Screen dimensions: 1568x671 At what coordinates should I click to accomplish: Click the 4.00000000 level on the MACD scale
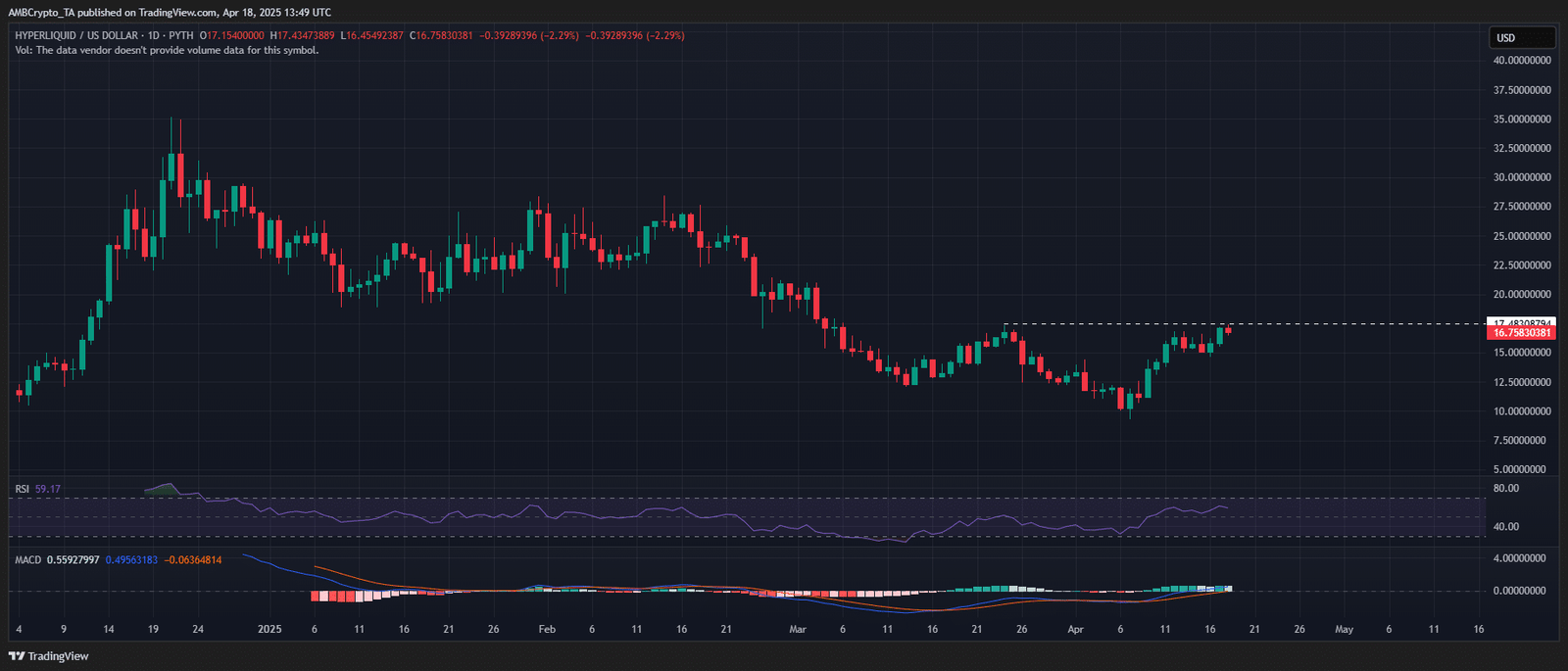[x=1519, y=558]
